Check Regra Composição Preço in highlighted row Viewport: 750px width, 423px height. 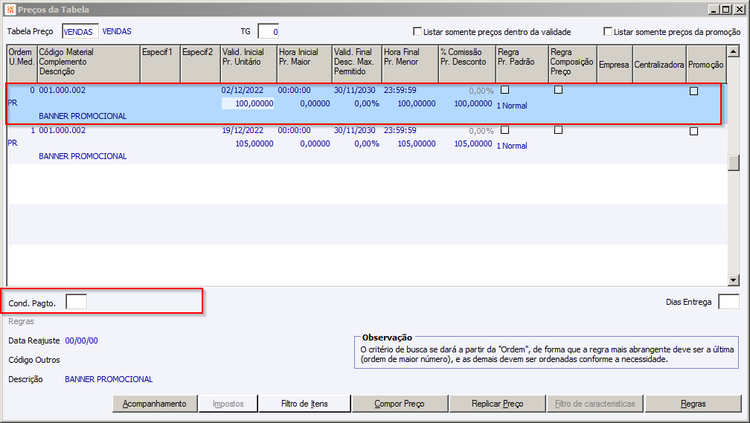pyautogui.click(x=558, y=90)
